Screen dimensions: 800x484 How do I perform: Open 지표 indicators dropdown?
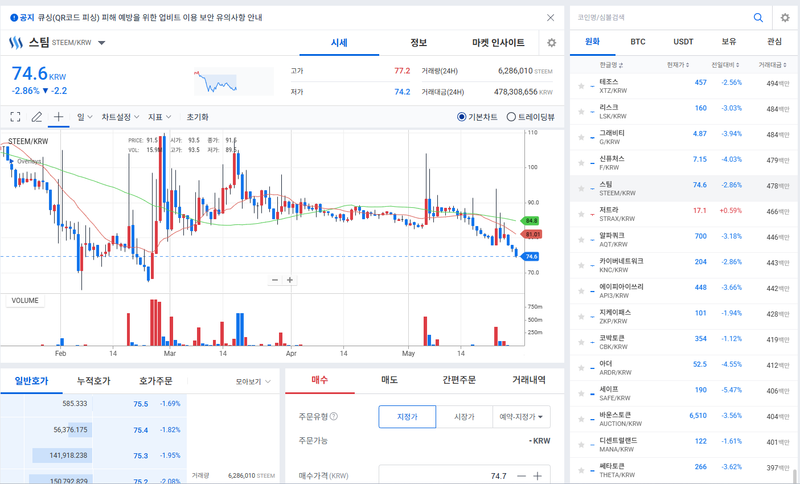tap(160, 117)
